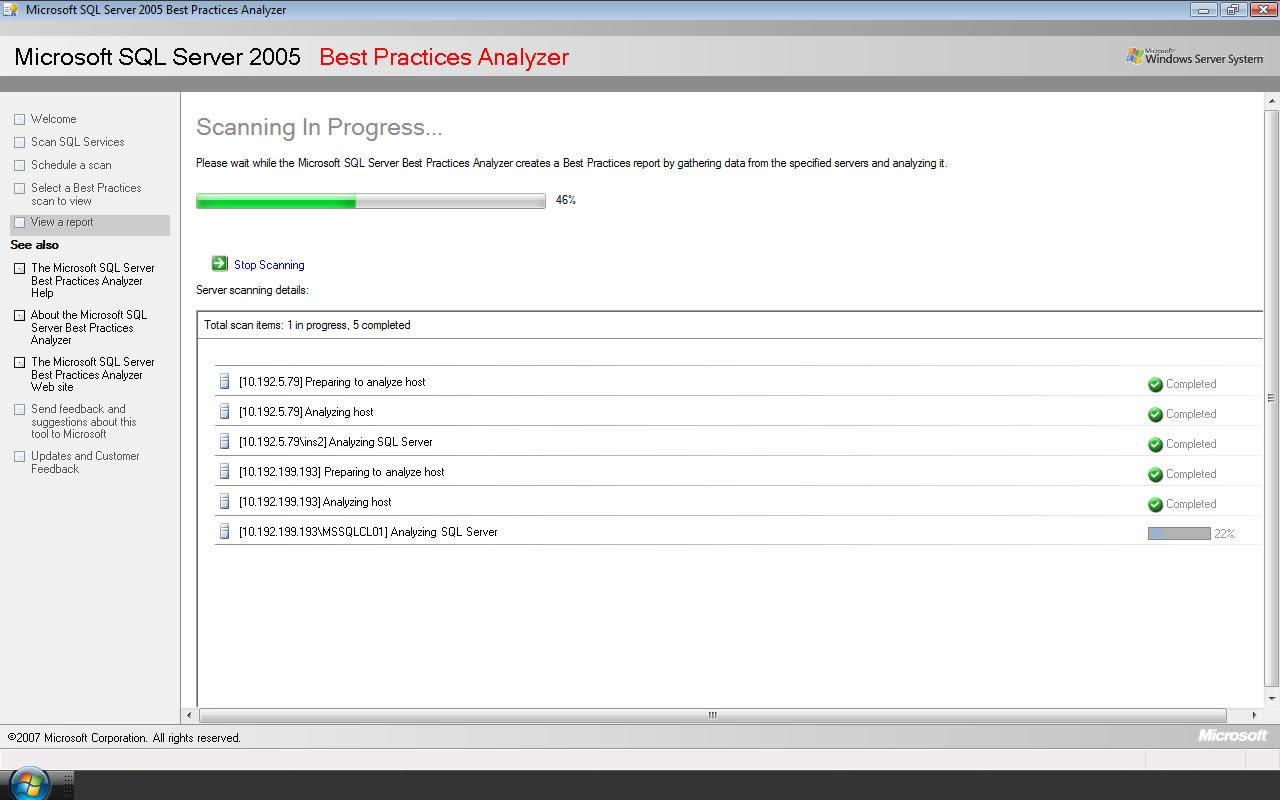Click server icon for MSSQLCL01 Analyzing SQL Server
Screen dimensions: 1280x800
224,531
